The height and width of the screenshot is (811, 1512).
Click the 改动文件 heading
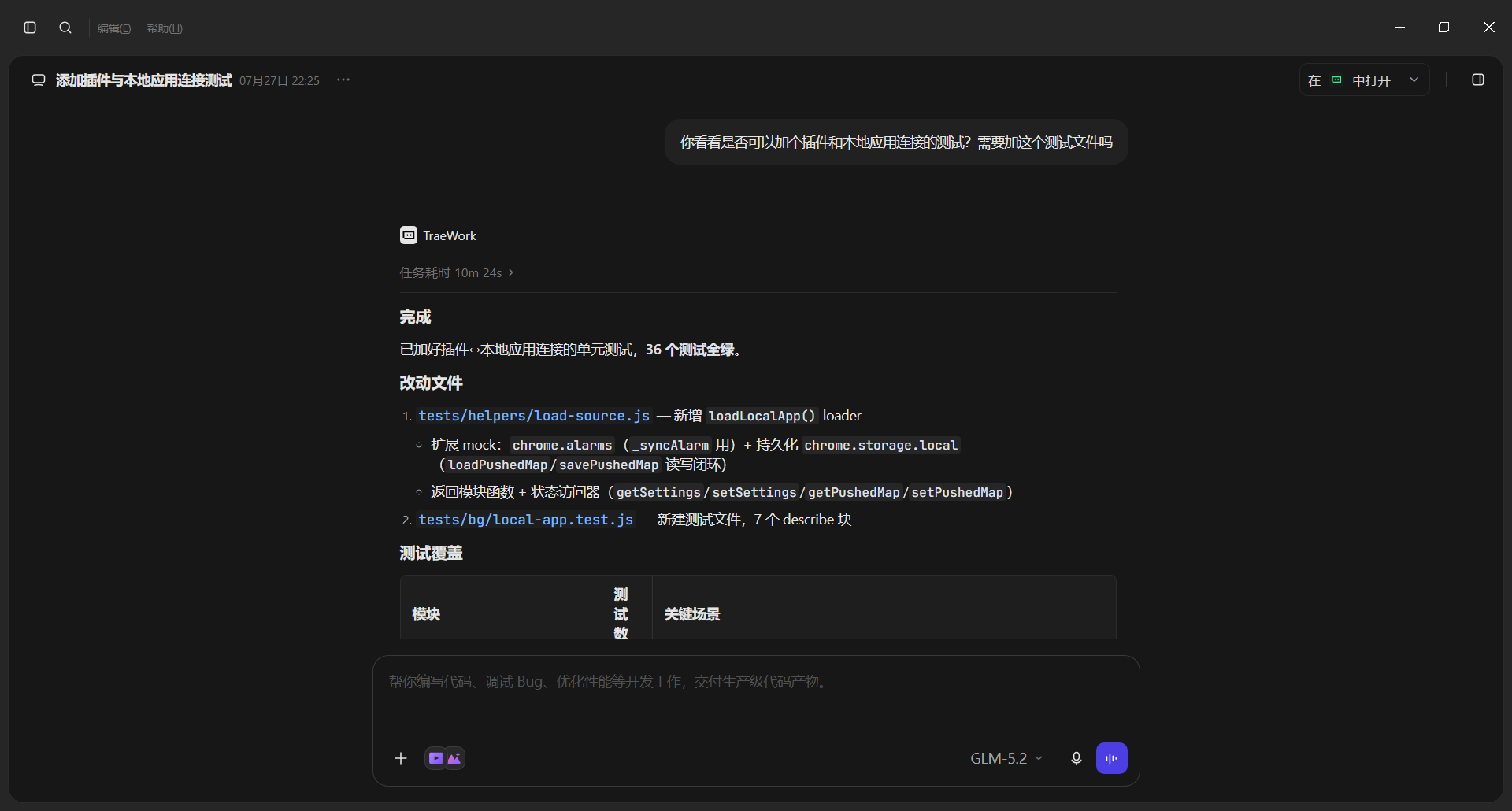(x=431, y=383)
